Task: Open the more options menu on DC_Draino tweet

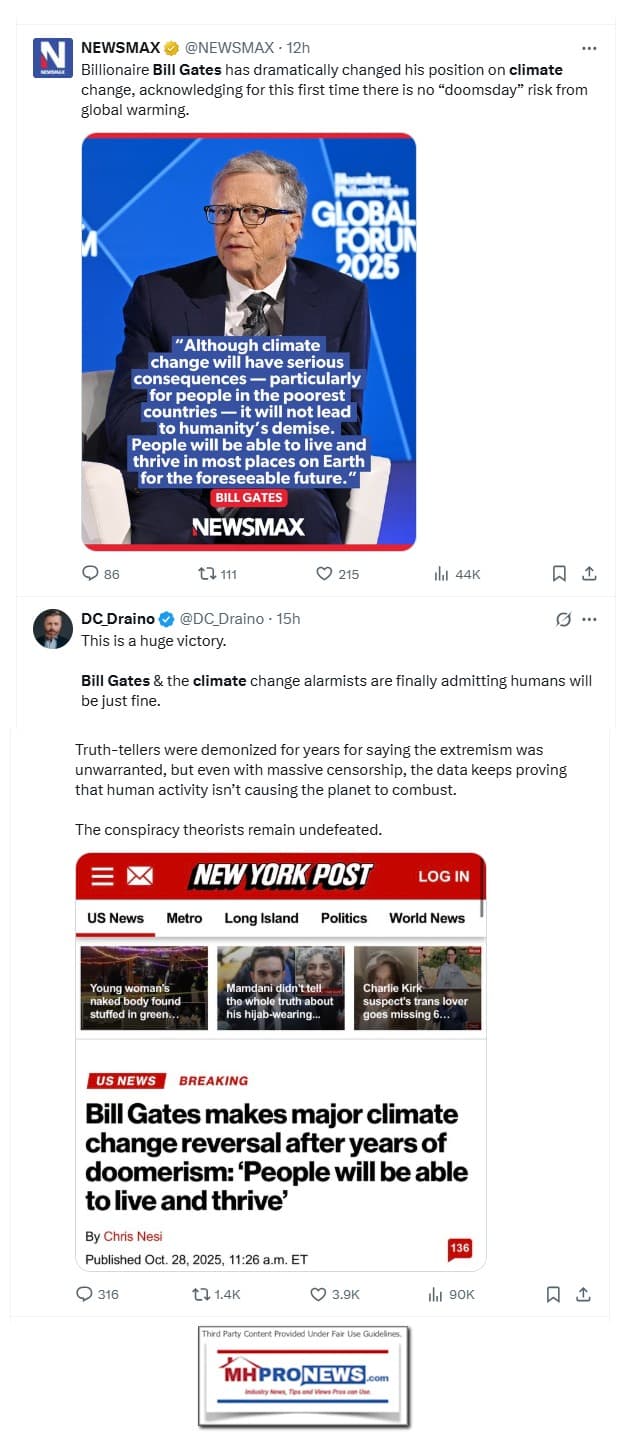Action: (589, 619)
